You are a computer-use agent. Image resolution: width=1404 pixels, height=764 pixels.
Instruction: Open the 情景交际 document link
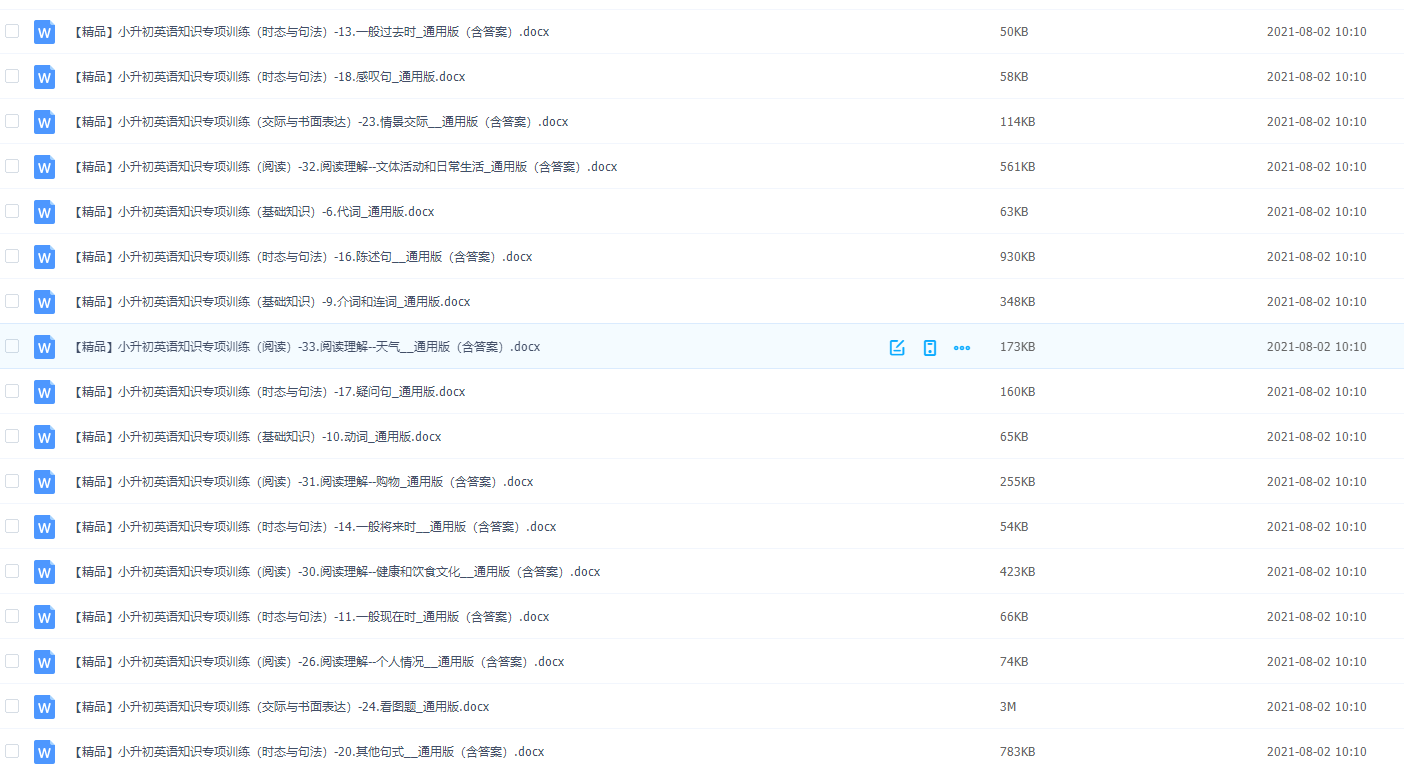(319, 122)
